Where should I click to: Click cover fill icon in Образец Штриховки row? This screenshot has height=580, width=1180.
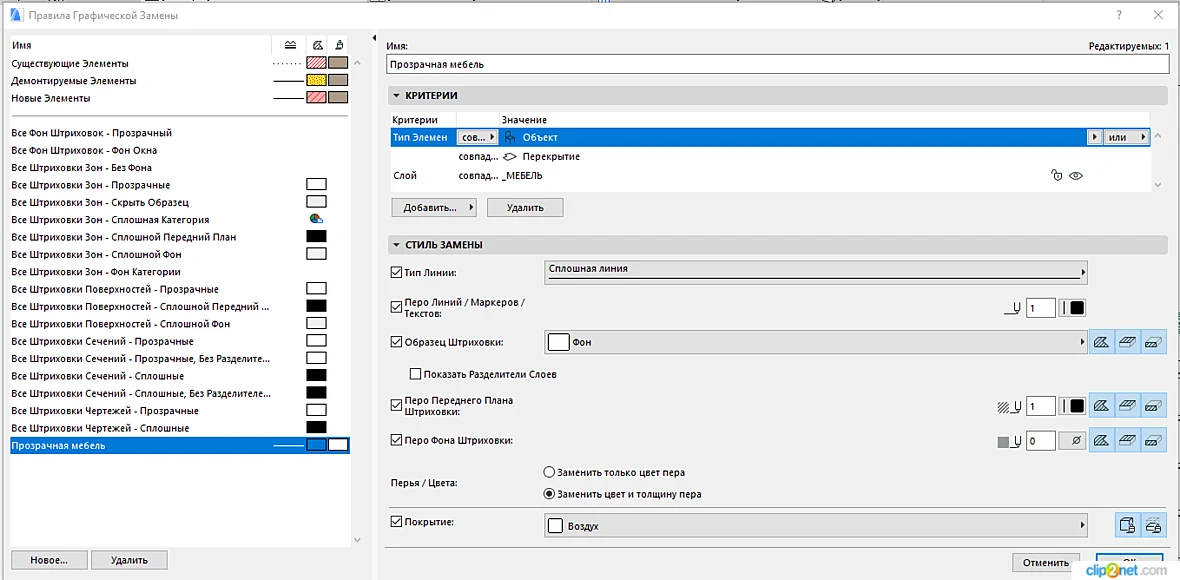pyautogui.click(x=1127, y=342)
